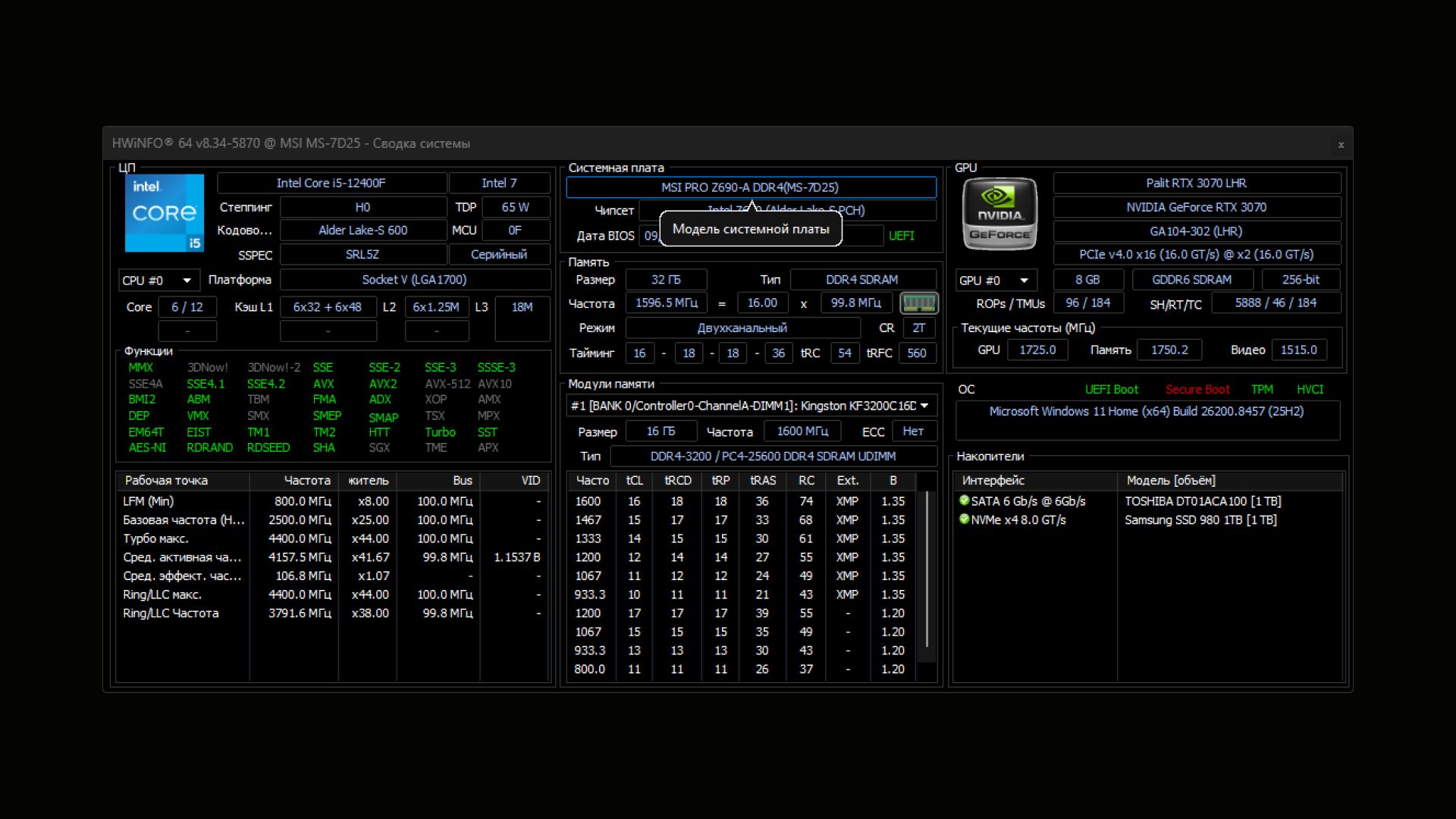Click the 'tRAS' column header

pyautogui.click(x=763, y=481)
